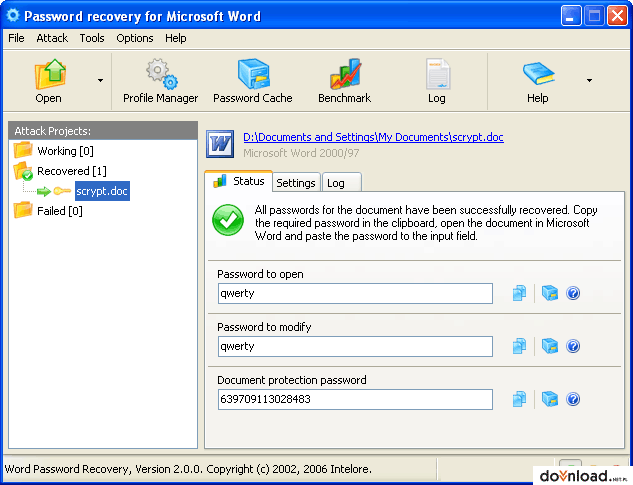Click the application gear icon in title bar
The width and height of the screenshot is (633, 485).
[13, 15]
